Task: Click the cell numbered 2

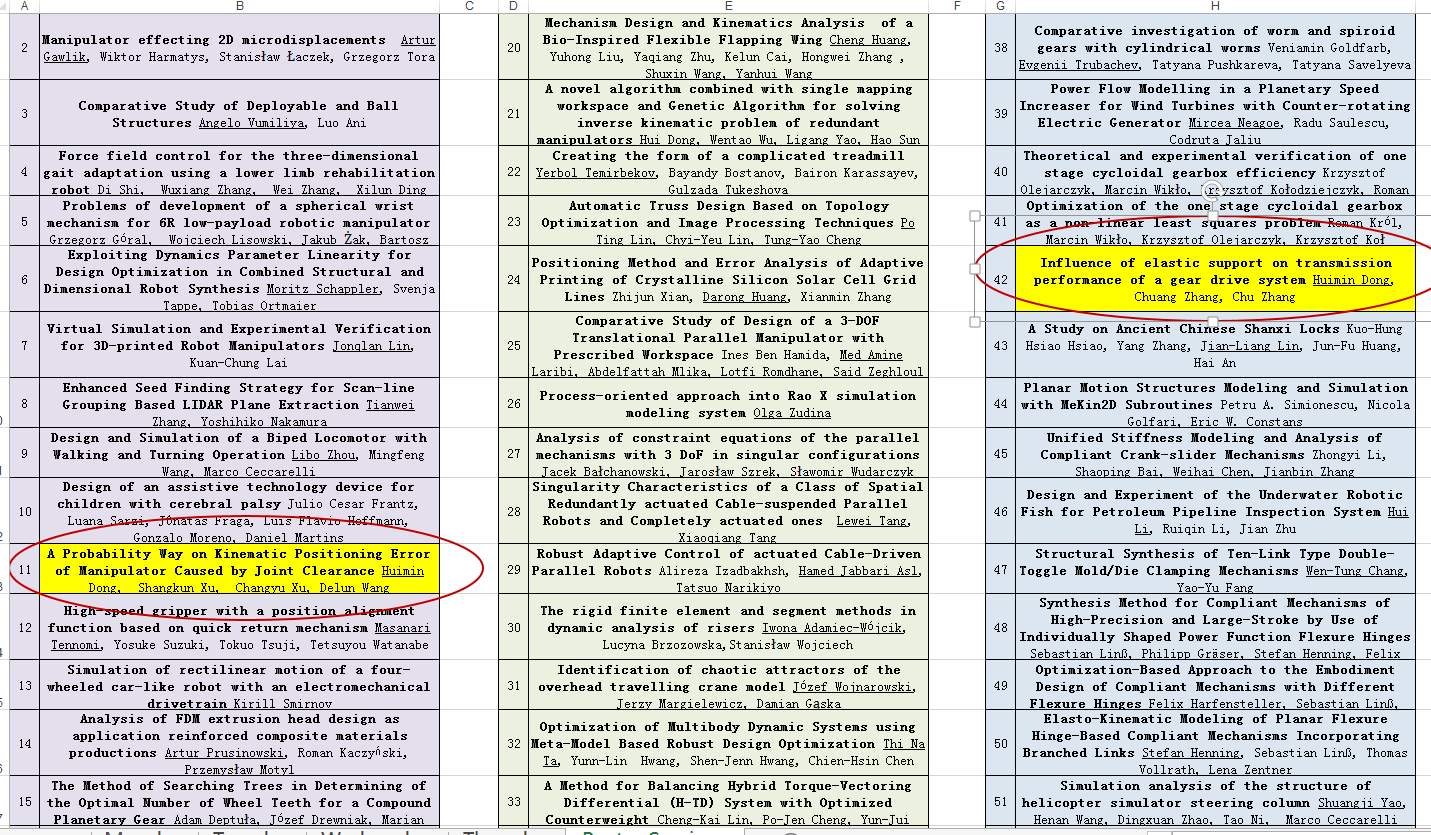Action: (x=24, y=47)
